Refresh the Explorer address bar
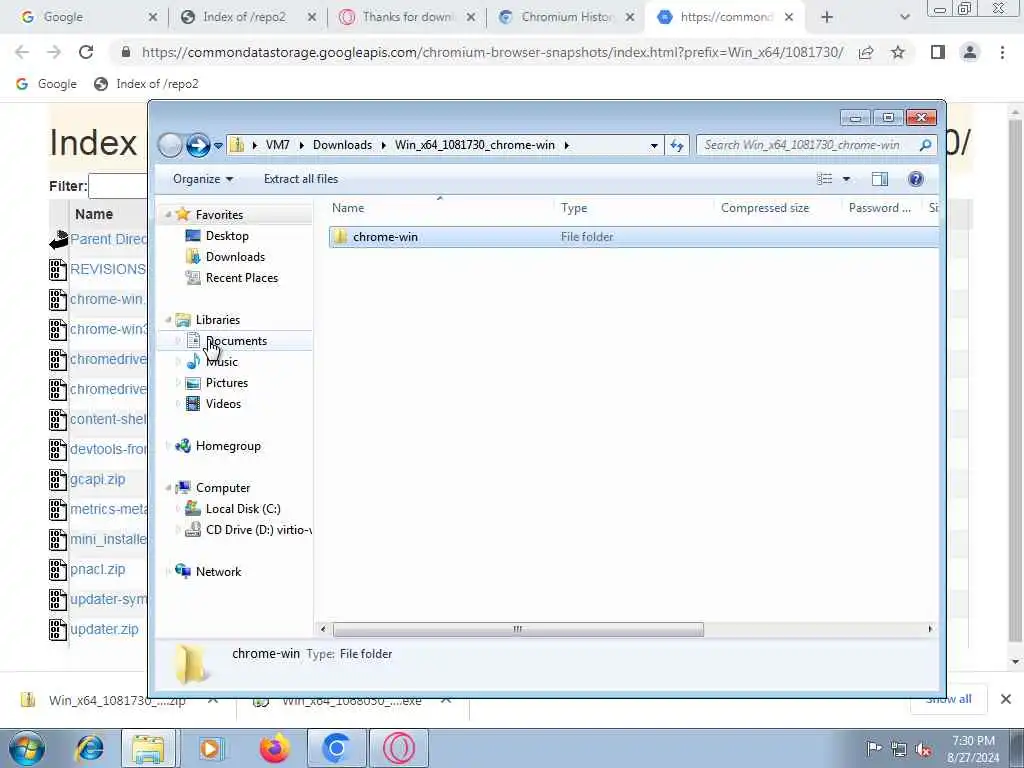This screenshot has width=1024, height=768. (677, 145)
